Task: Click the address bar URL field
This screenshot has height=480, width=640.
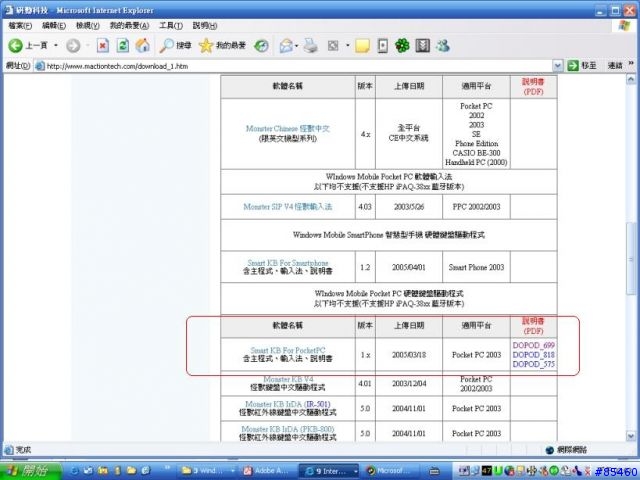Action: (293, 66)
